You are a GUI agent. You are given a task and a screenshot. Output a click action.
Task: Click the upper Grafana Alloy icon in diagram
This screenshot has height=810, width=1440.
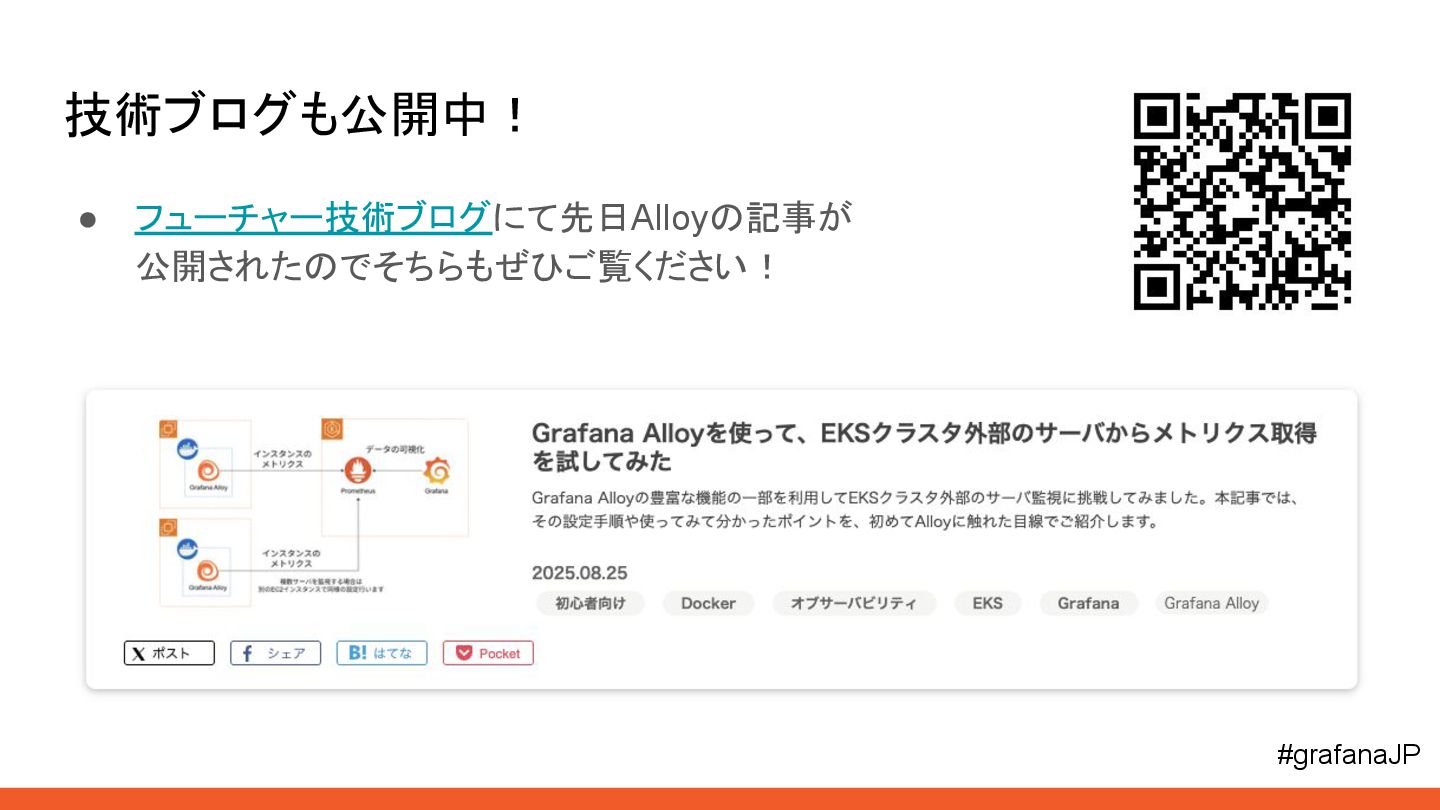(208, 469)
